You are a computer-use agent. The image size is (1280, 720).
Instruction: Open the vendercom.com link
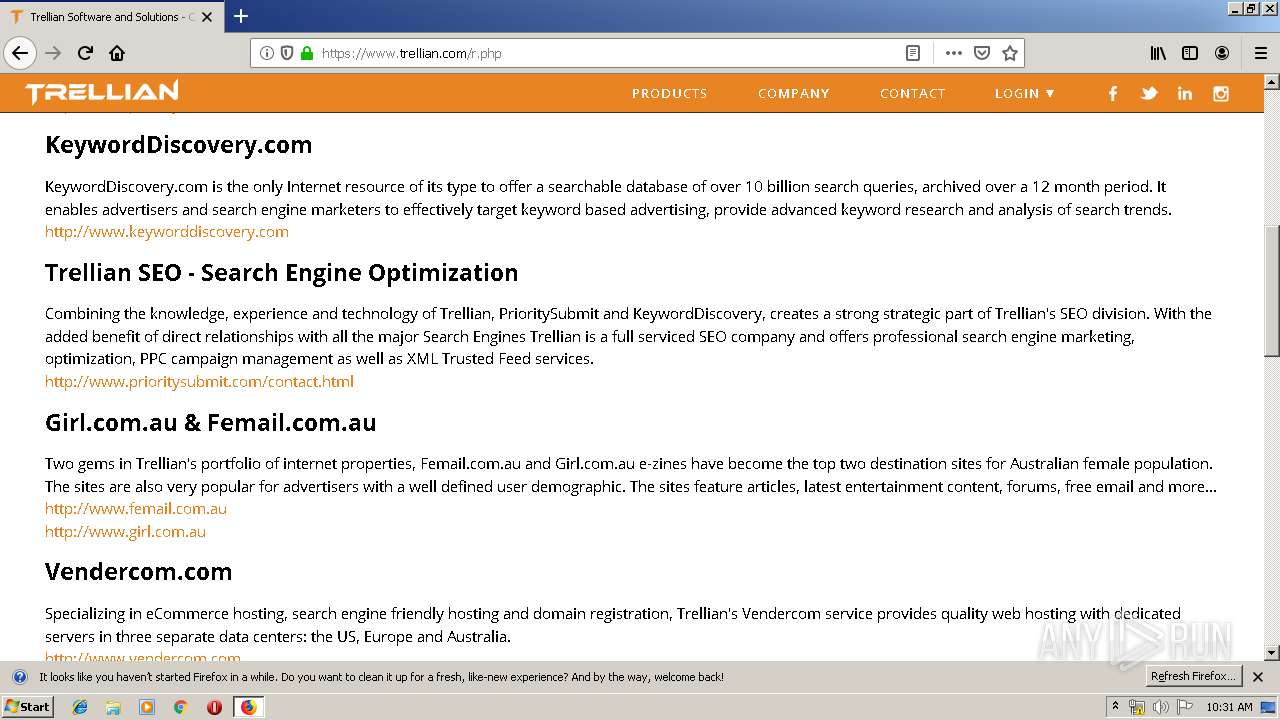pos(143,658)
